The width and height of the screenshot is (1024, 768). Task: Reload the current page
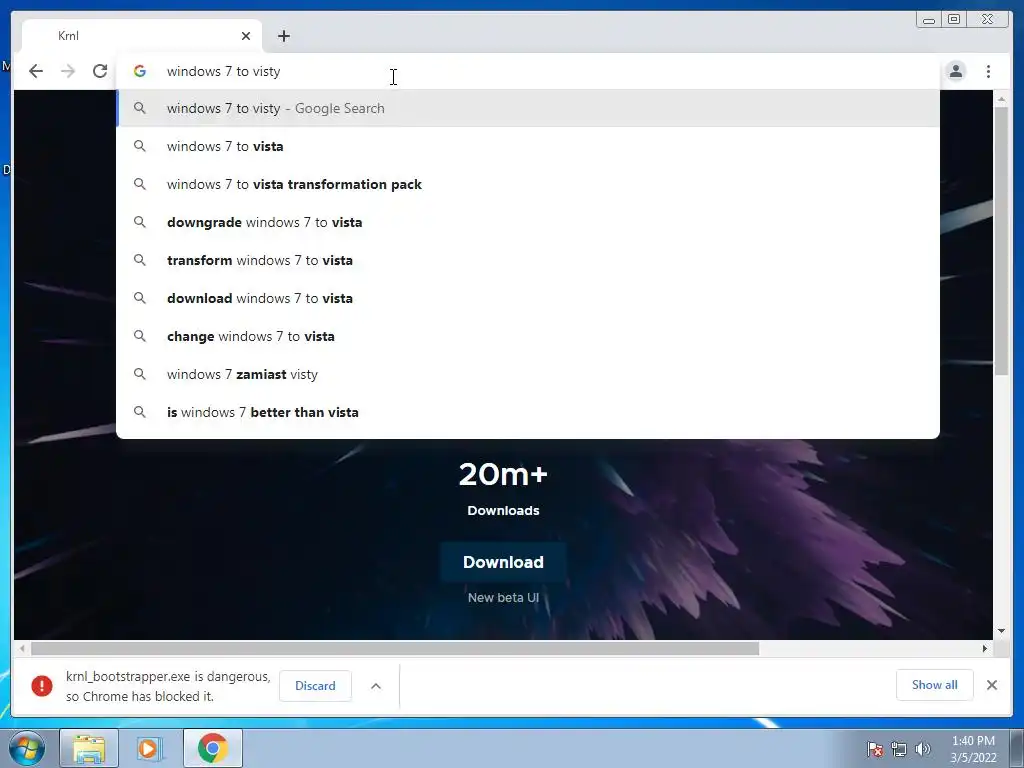(x=100, y=71)
